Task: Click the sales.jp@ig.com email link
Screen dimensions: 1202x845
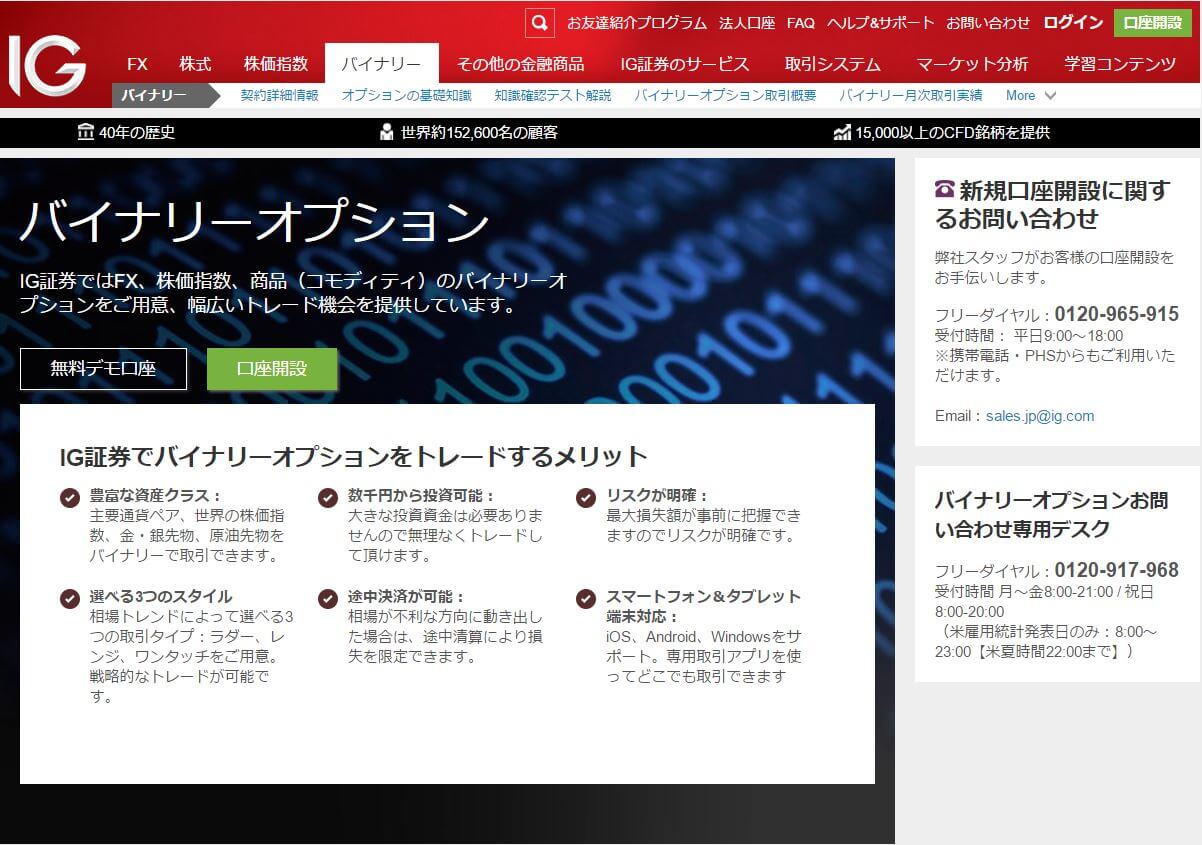Action: [x=1040, y=416]
